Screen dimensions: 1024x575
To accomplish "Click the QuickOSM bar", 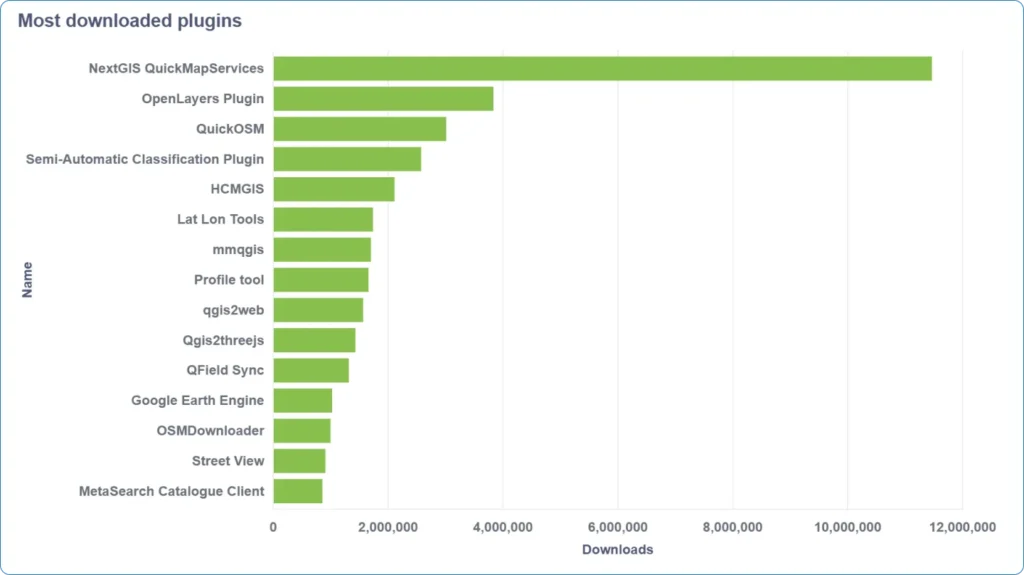I will [360, 129].
